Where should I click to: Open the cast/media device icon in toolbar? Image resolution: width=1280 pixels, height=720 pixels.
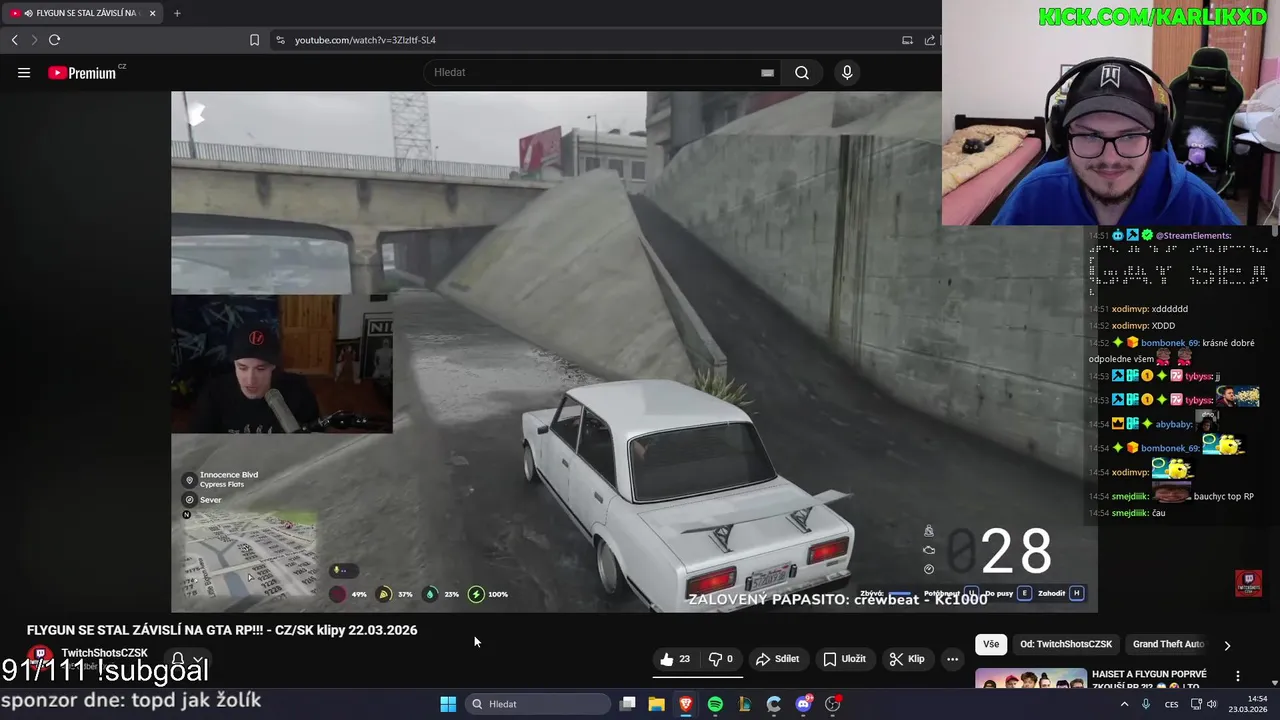click(907, 40)
